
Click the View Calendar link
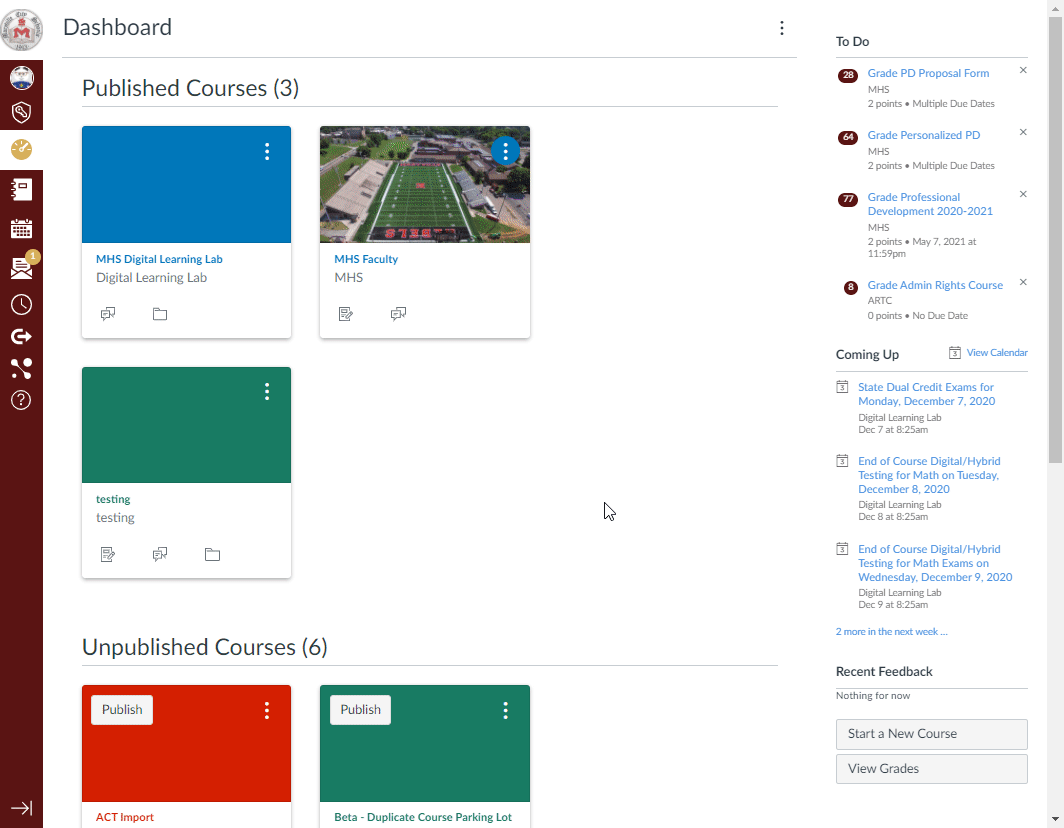pyautogui.click(x=995, y=352)
